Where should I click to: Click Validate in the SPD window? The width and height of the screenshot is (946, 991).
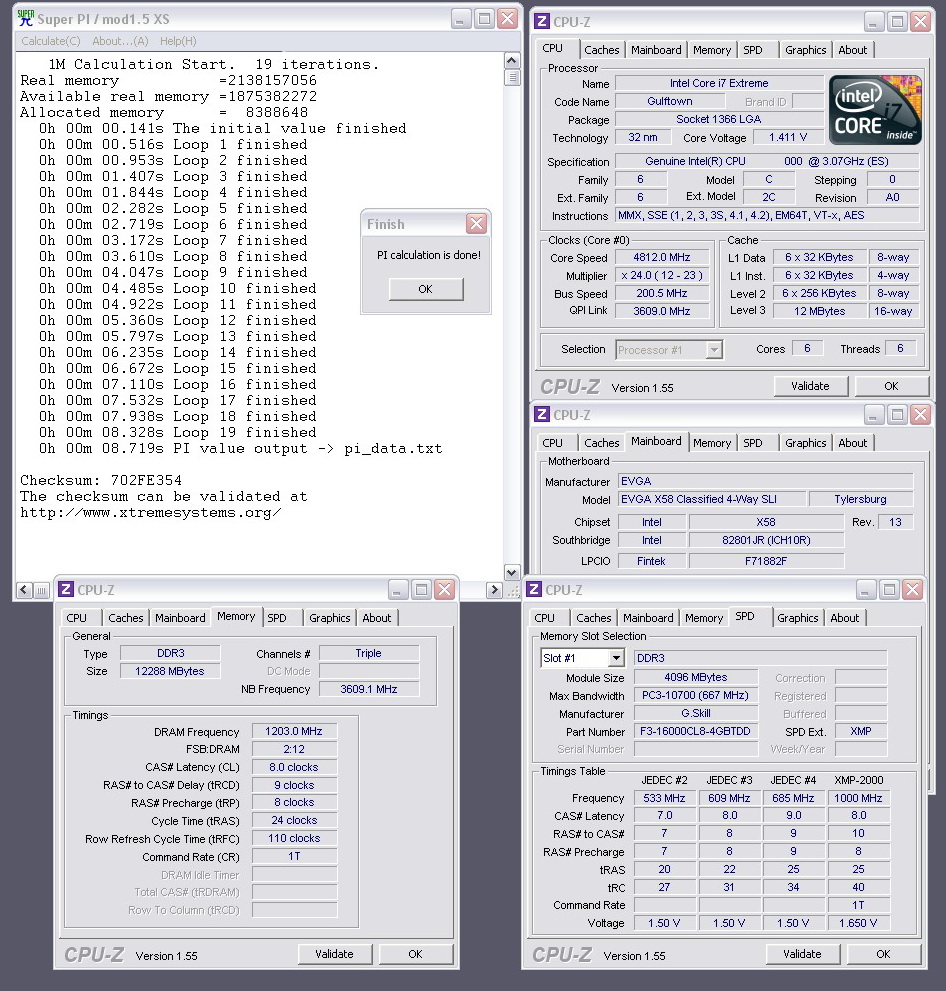pyautogui.click(x=803, y=954)
